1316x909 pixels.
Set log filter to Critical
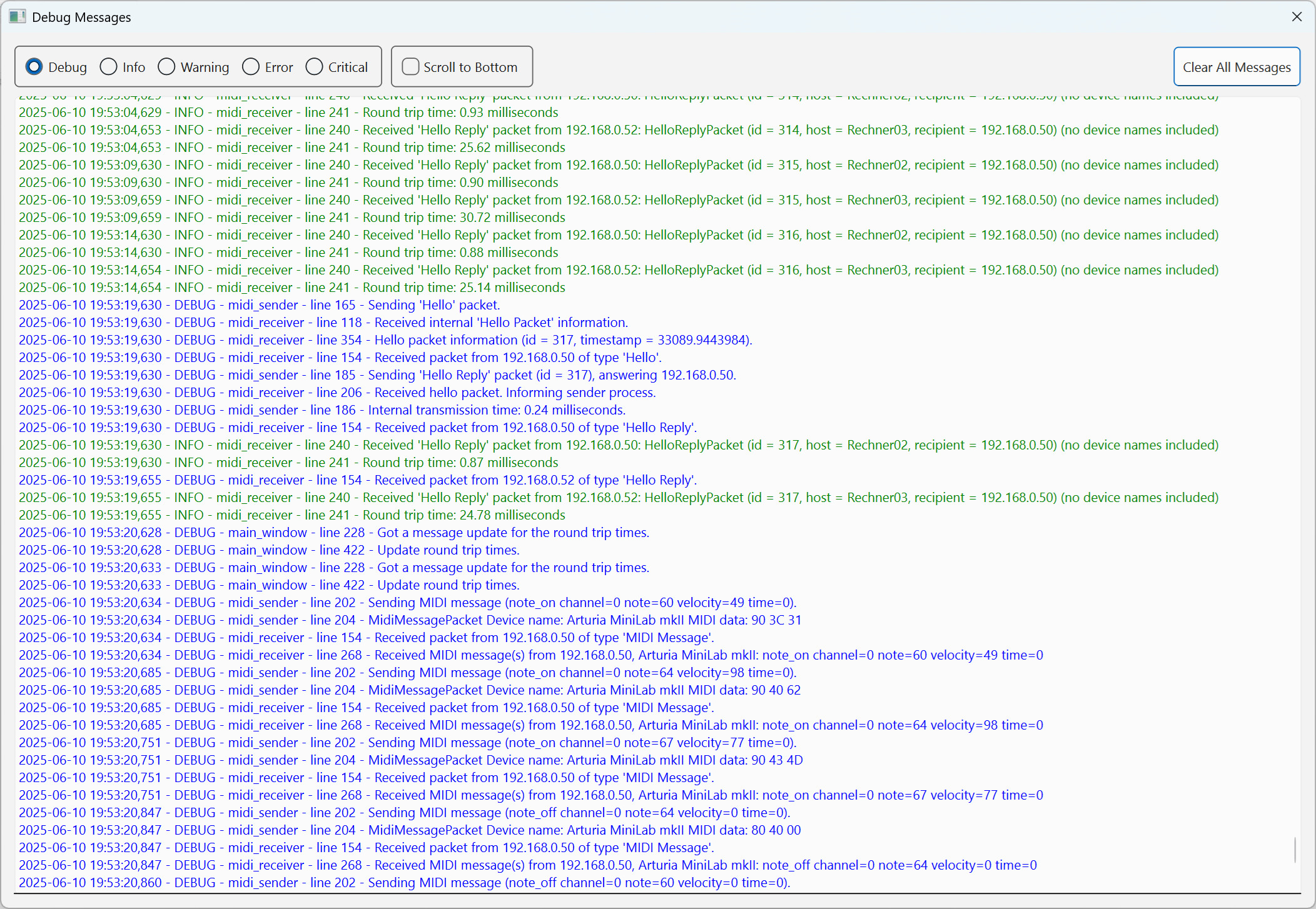click(315, 67)
